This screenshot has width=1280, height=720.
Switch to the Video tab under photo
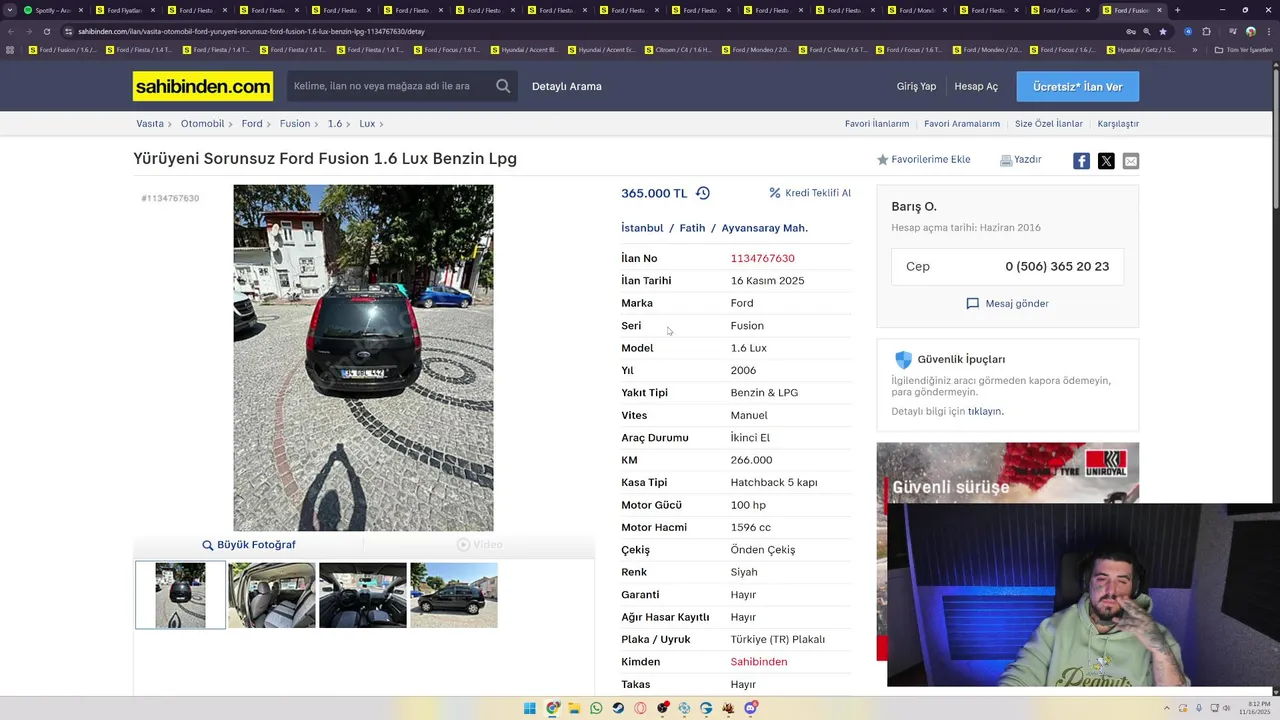(x=480, y=545)
